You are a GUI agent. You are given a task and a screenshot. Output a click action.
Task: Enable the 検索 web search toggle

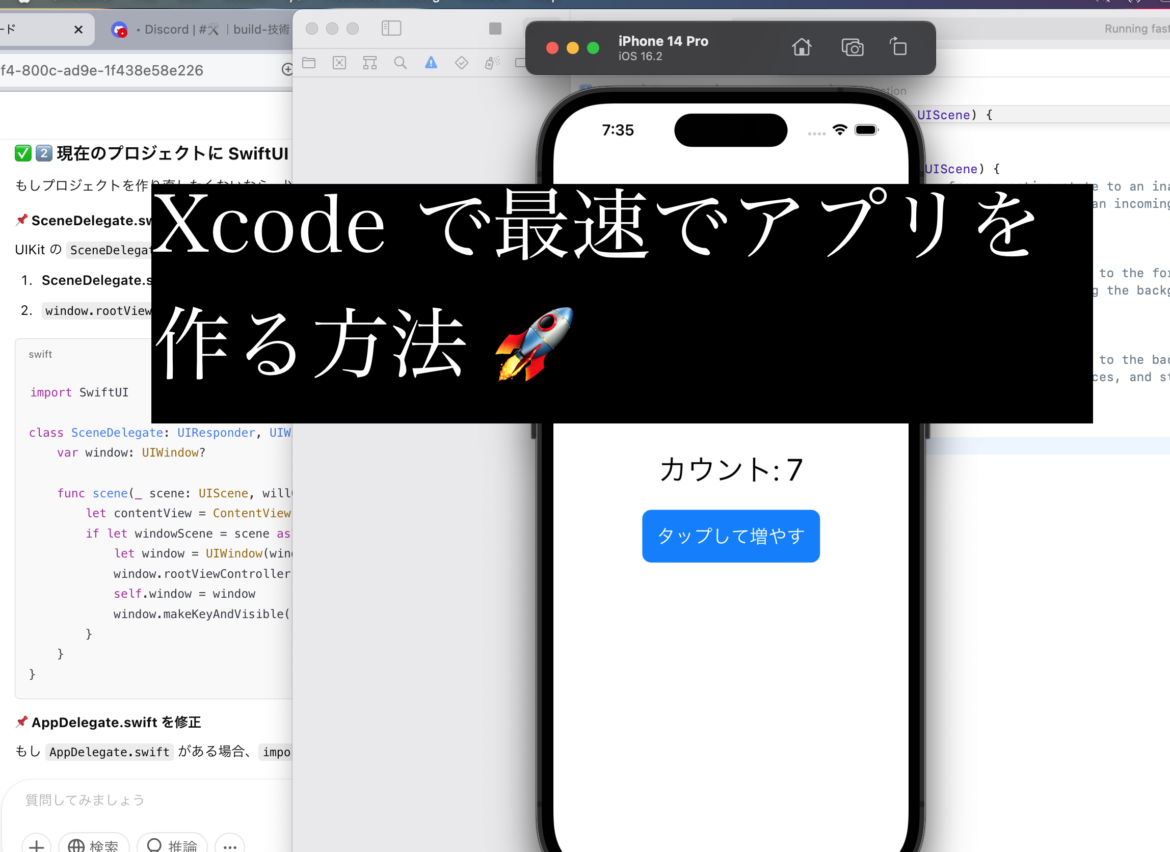point(93,846)
